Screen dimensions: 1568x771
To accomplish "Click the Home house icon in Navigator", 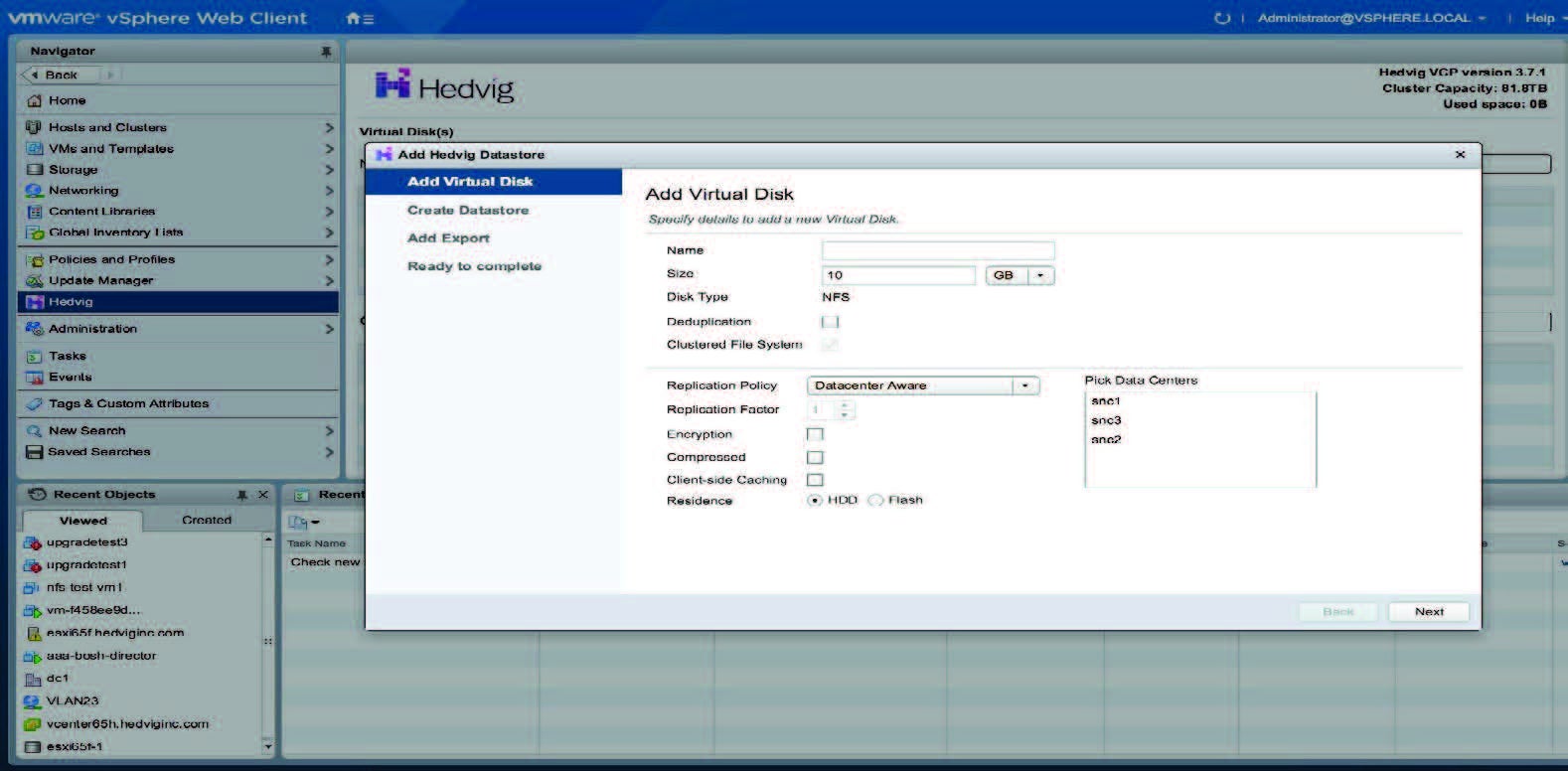I will click(x=35, y=100).
